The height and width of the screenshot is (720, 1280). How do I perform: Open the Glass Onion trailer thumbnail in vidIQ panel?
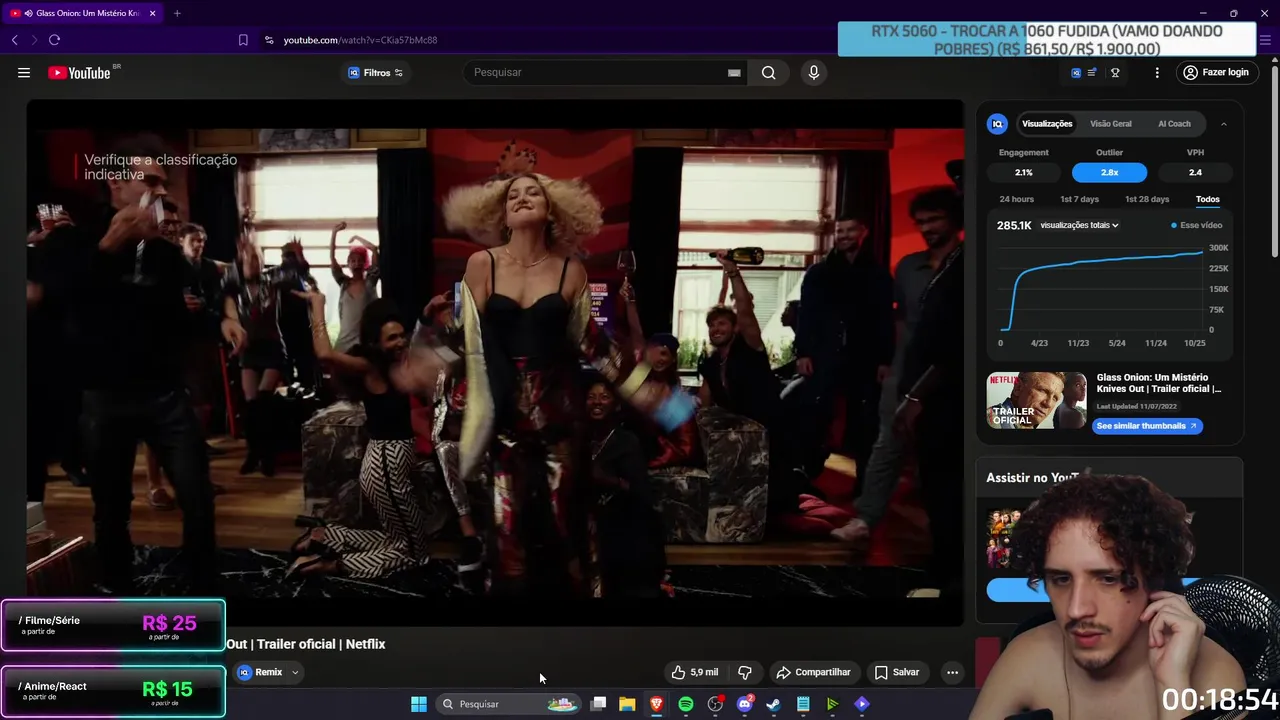1036,400
